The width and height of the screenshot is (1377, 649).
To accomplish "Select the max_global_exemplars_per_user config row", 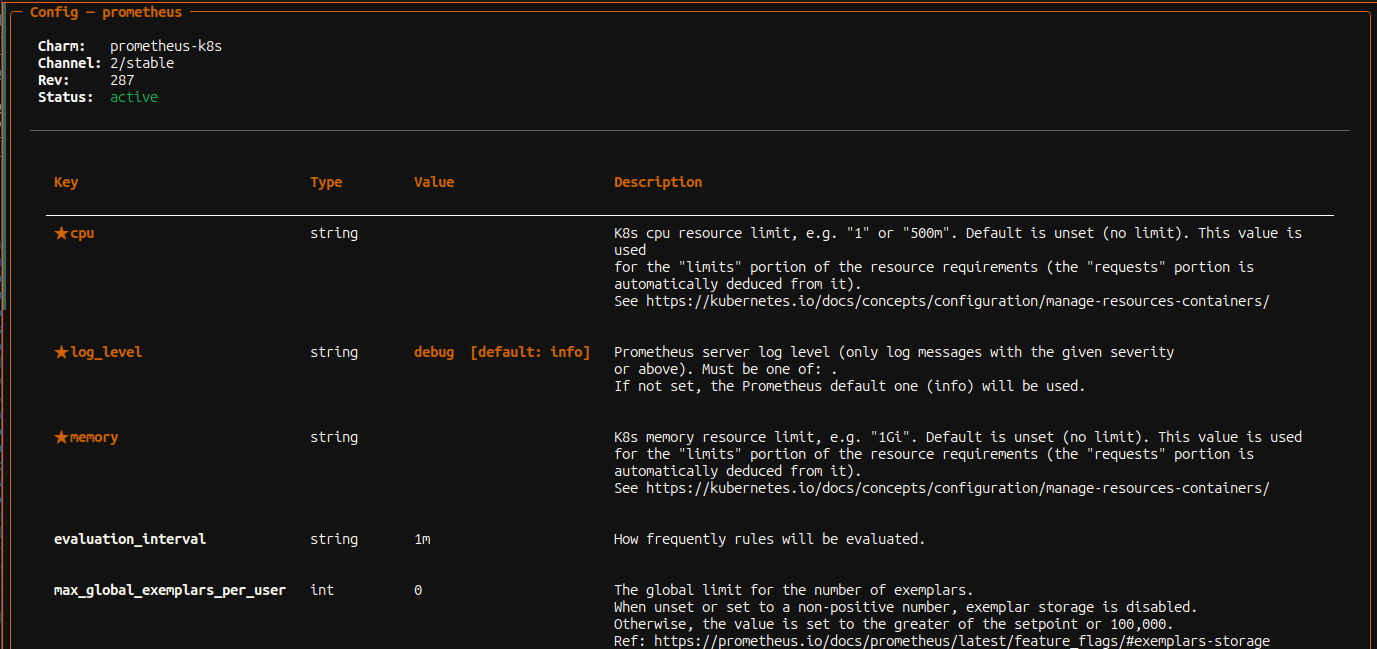I will (x=169, y=590).
